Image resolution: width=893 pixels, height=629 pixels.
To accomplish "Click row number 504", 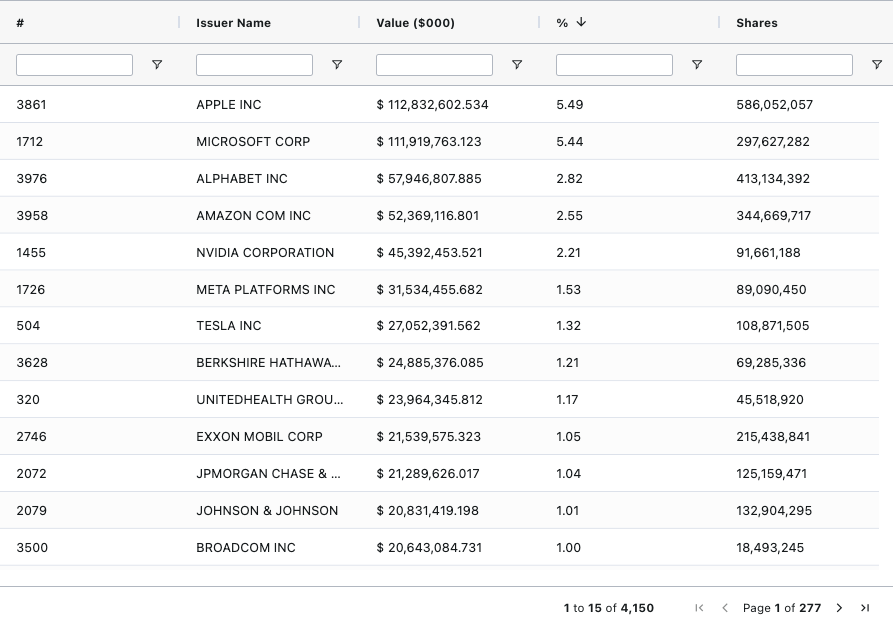I will tap(28, 326).
